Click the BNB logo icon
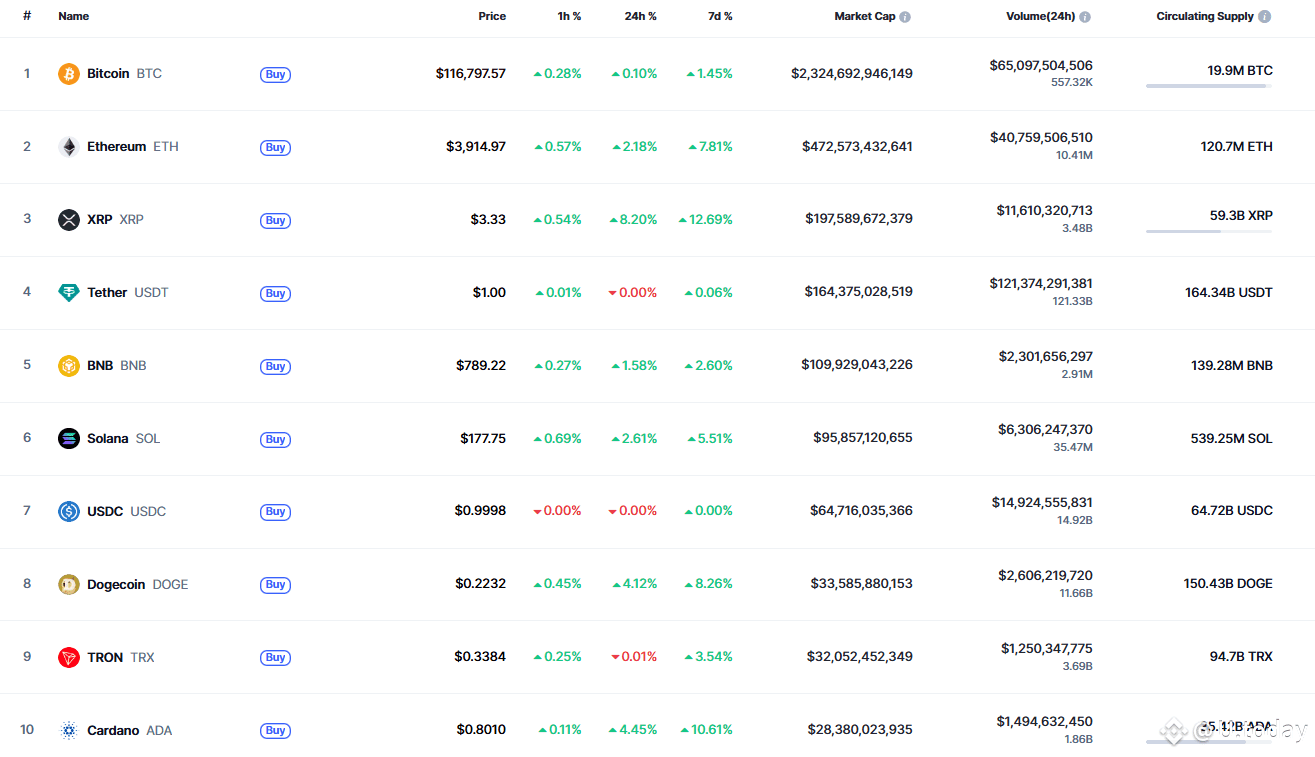This screenshot has height=757, width=1315. point(69,366)
